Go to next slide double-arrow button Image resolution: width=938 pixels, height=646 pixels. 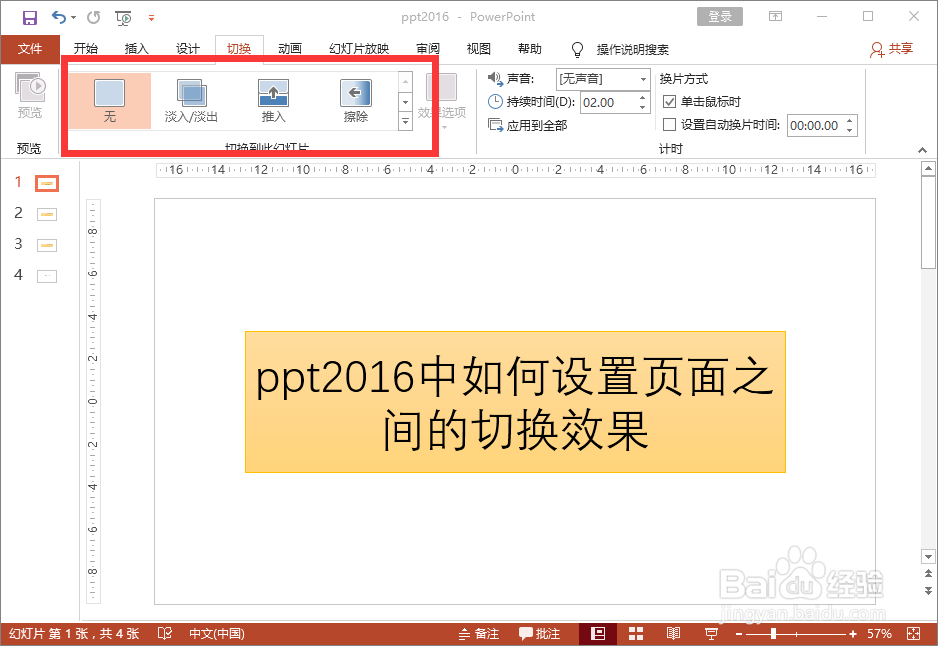pos(928,590)
